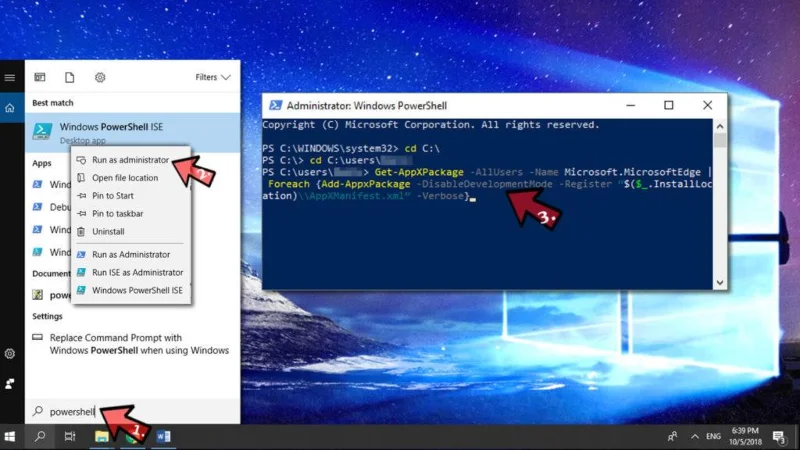800x450 pixels.
Task: Choose Run as administrator in context menu
Action: [x=131, y=160]
